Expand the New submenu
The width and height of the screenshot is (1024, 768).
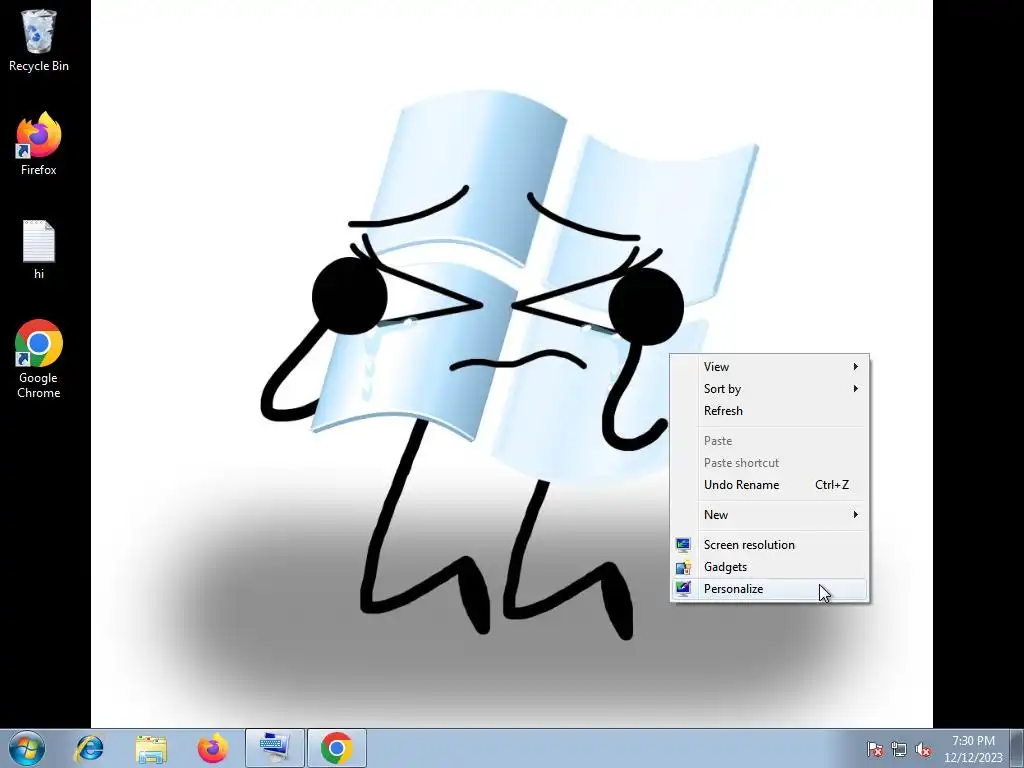pyautogui.click(x=770, y=515)
